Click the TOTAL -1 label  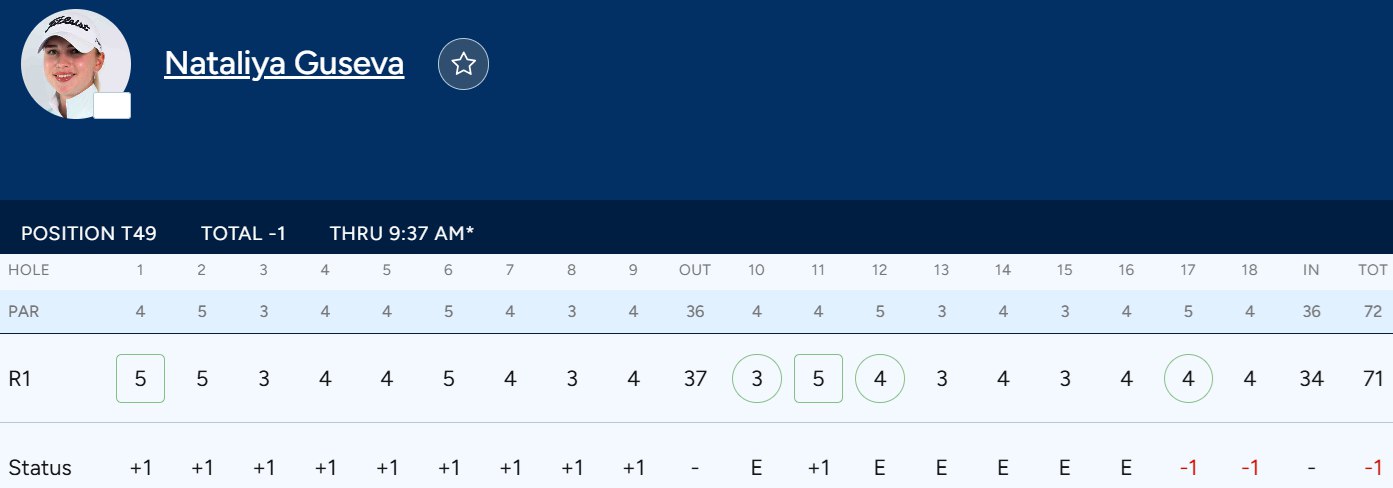[x=243, y=233]
